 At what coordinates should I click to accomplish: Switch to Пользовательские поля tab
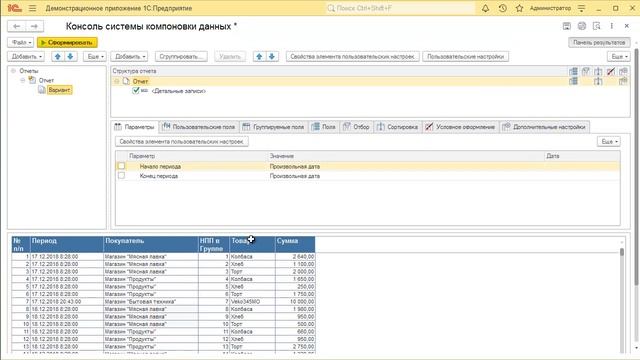(x=199, y=127)
